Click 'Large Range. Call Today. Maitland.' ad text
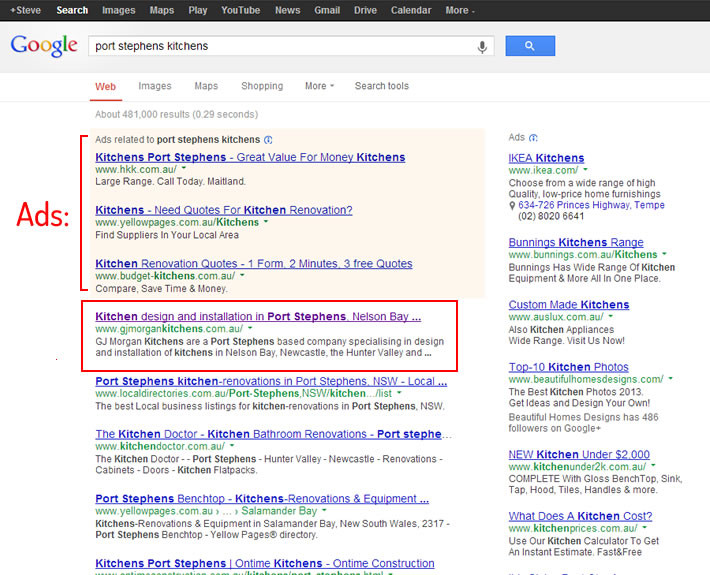The image size is (710, 575). pyautogui.click(x=170, y=182)
